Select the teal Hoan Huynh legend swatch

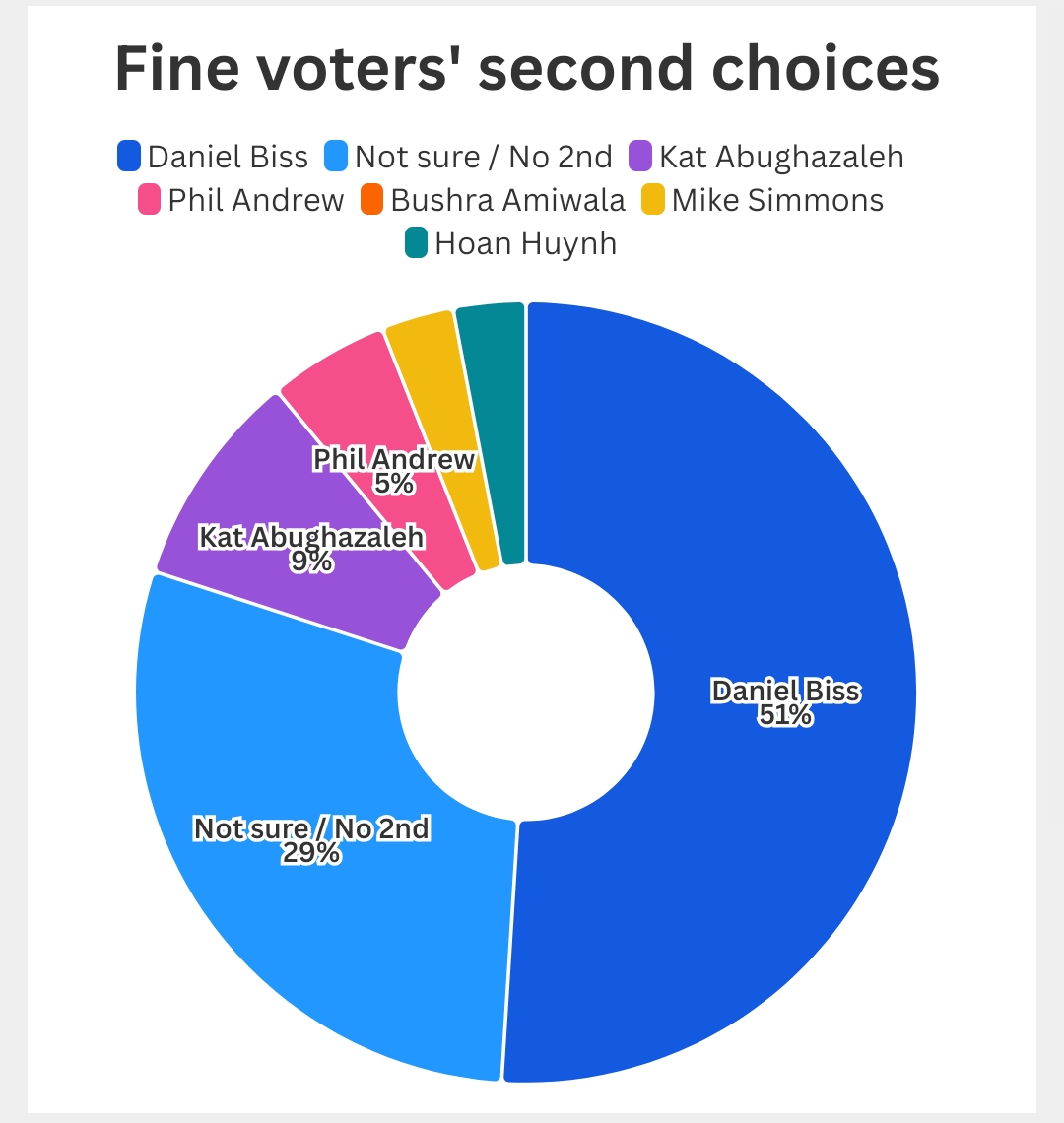pyautogui.click(x=416, y=243)
